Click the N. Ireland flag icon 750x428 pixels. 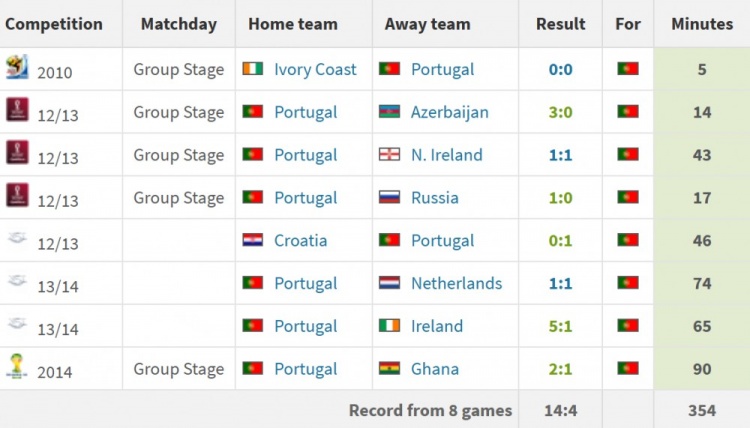coord(389,154)
